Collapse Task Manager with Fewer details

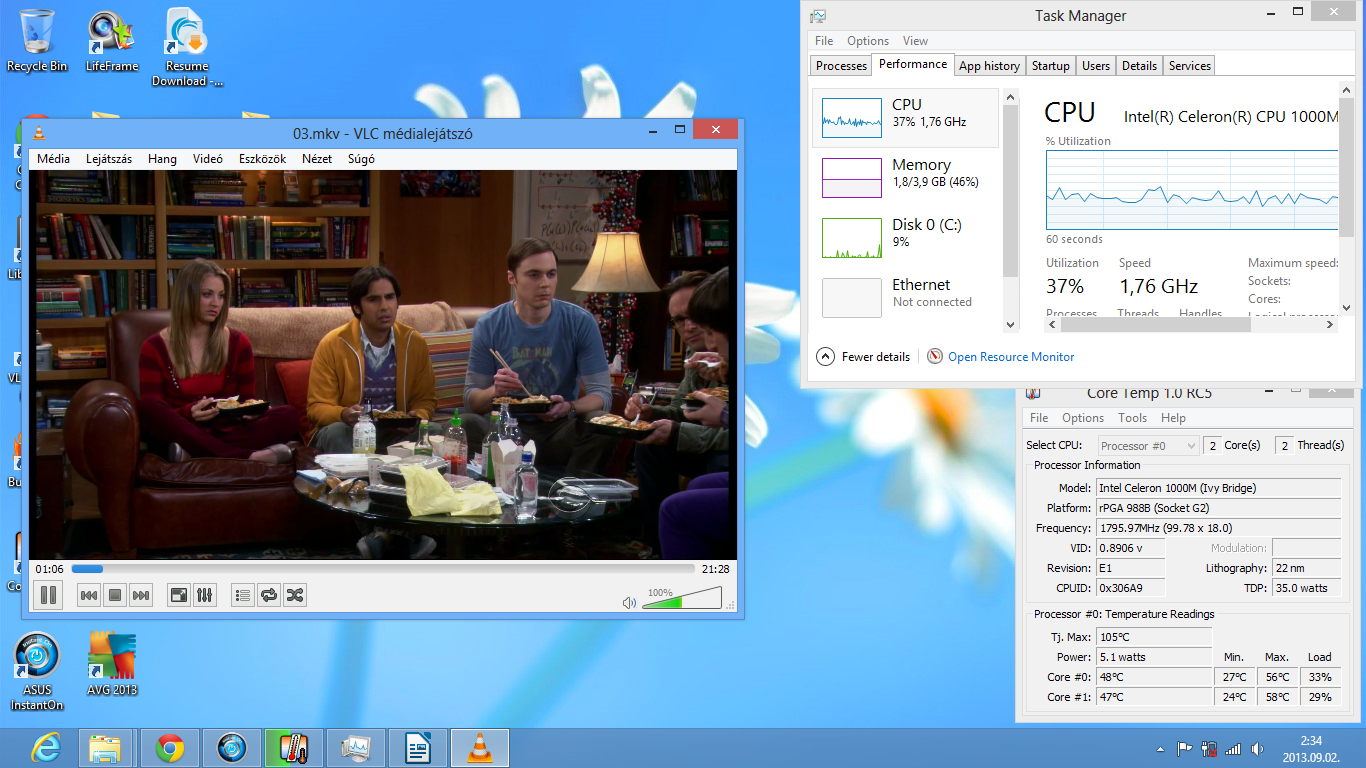[864, 357]
